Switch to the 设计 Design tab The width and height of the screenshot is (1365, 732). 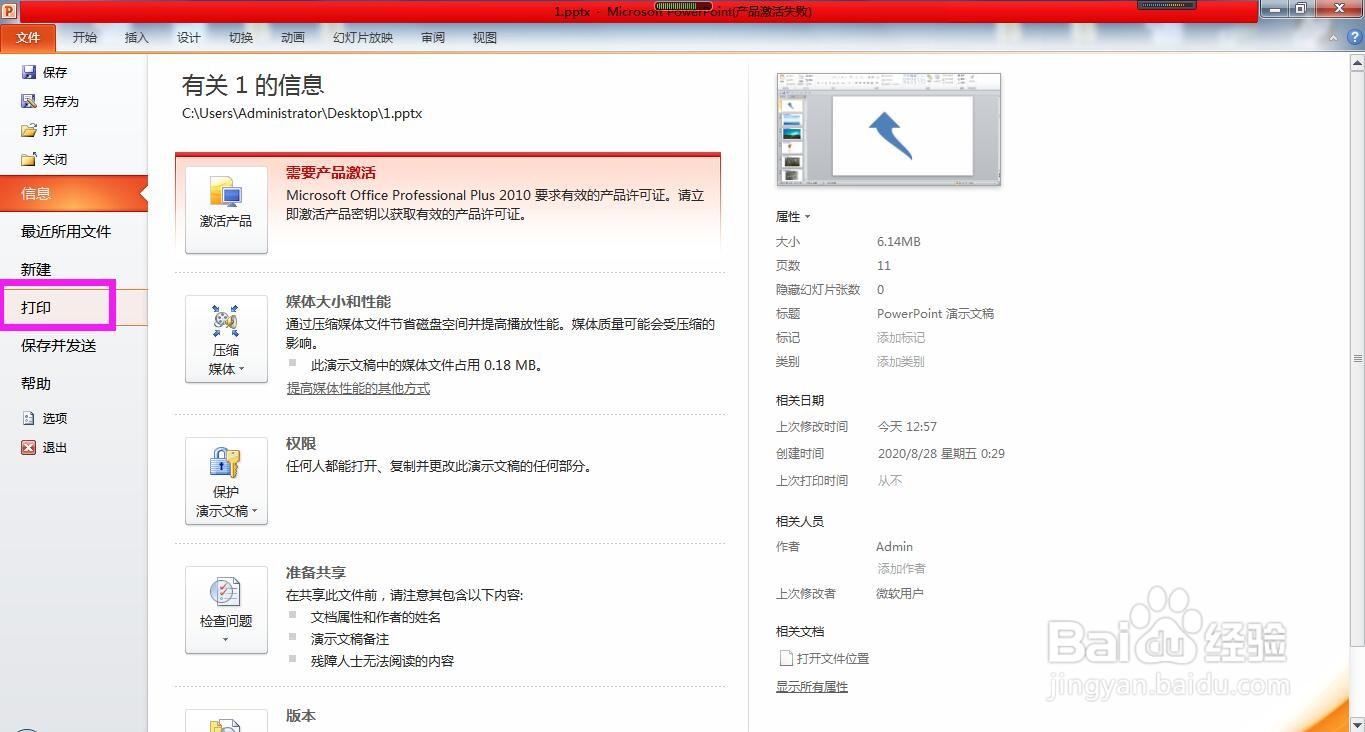(x=189, y=37)
